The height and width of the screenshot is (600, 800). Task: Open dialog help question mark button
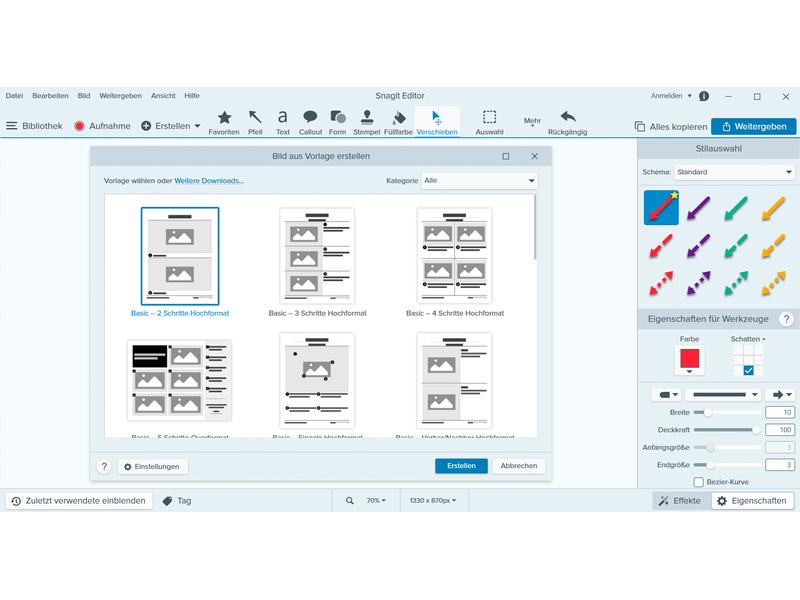click(104, 466)
